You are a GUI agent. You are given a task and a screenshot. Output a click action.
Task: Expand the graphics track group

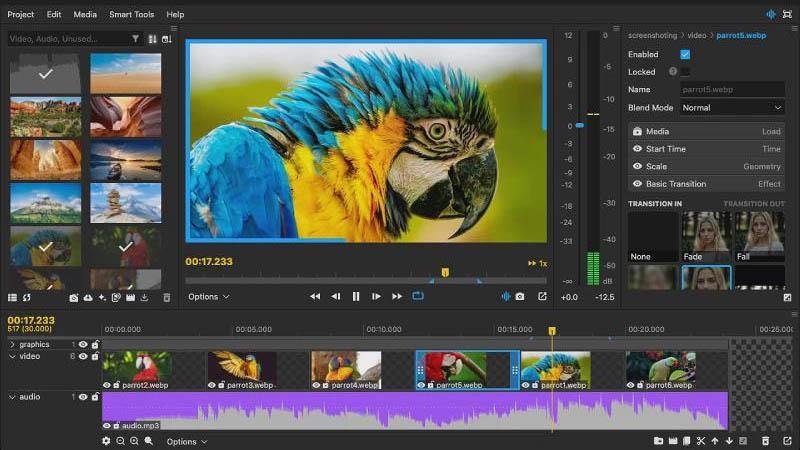12,344
